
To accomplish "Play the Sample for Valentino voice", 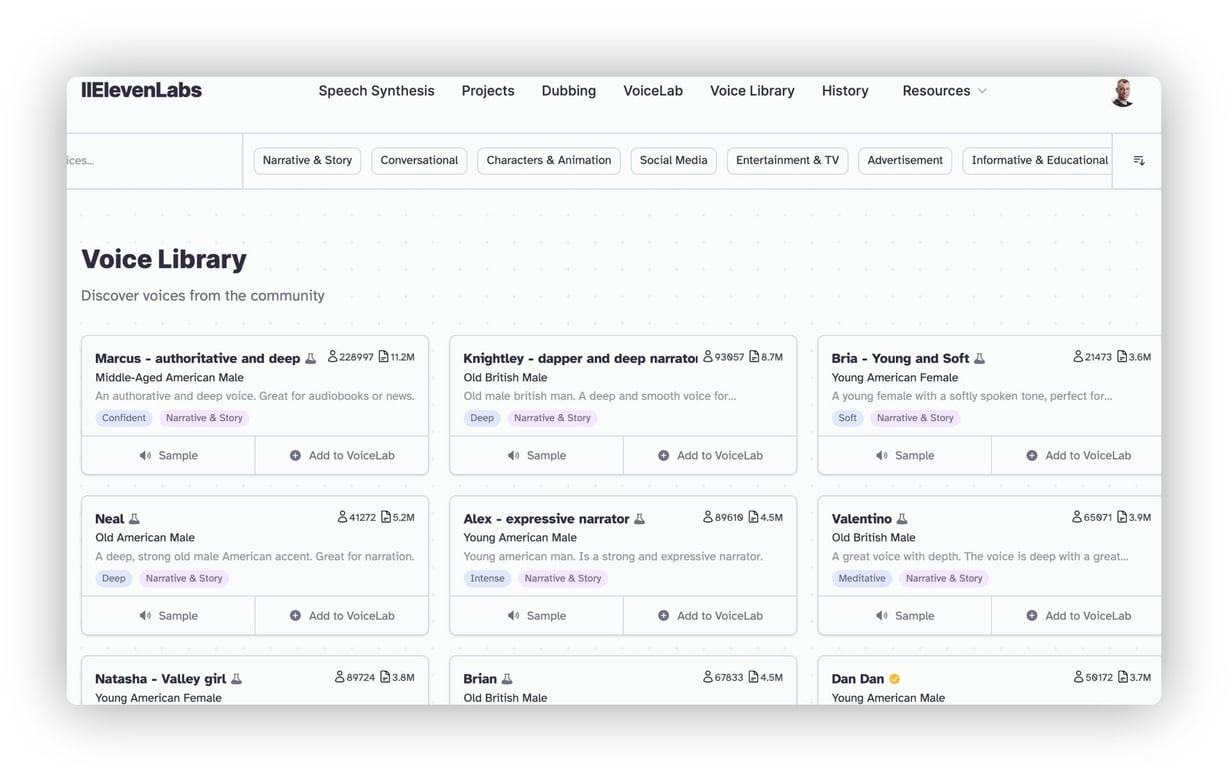I will pyautogui.click(x=904, y=616).
